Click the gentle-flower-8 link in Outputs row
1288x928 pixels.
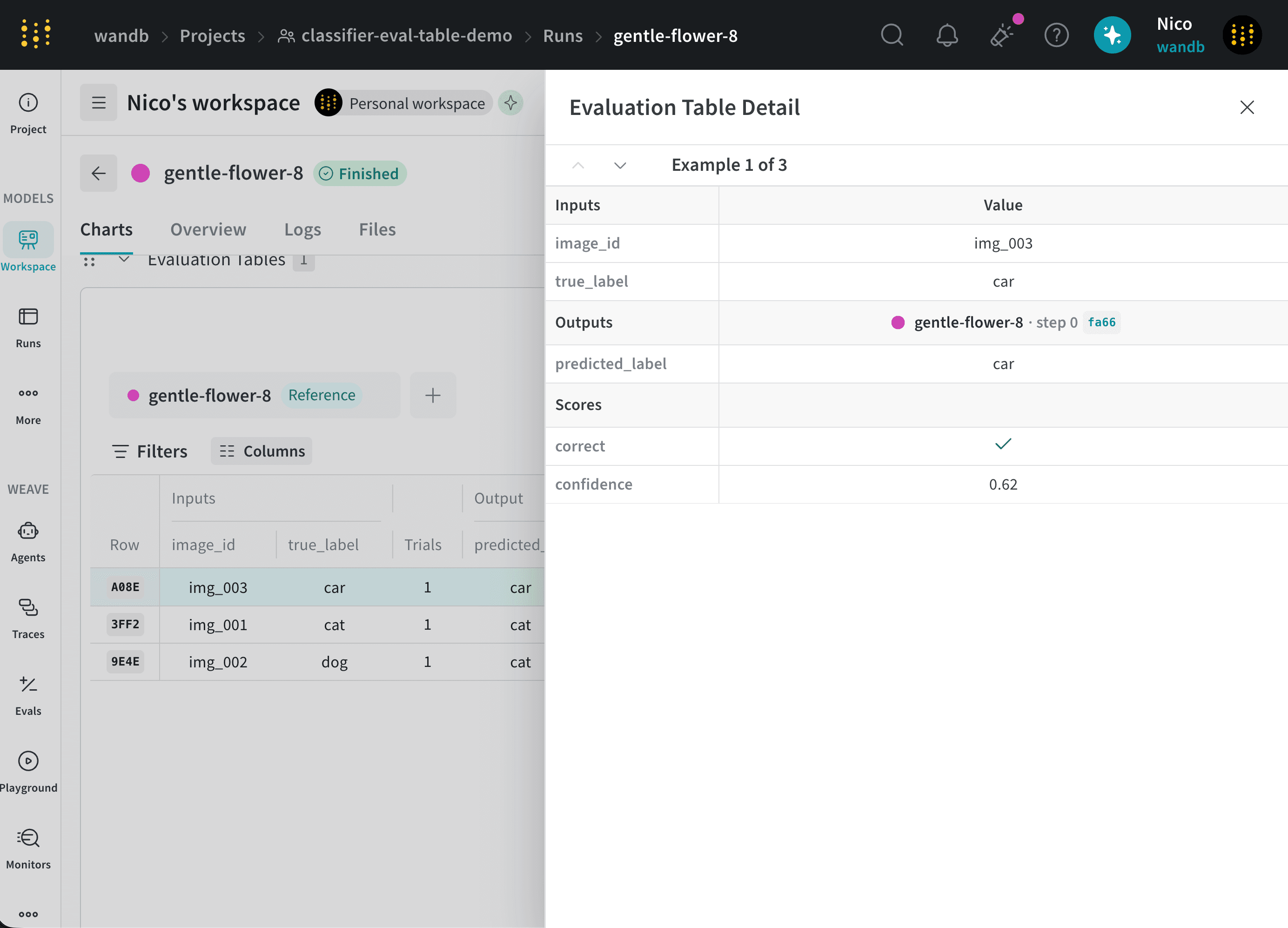(x=968, y=323)
